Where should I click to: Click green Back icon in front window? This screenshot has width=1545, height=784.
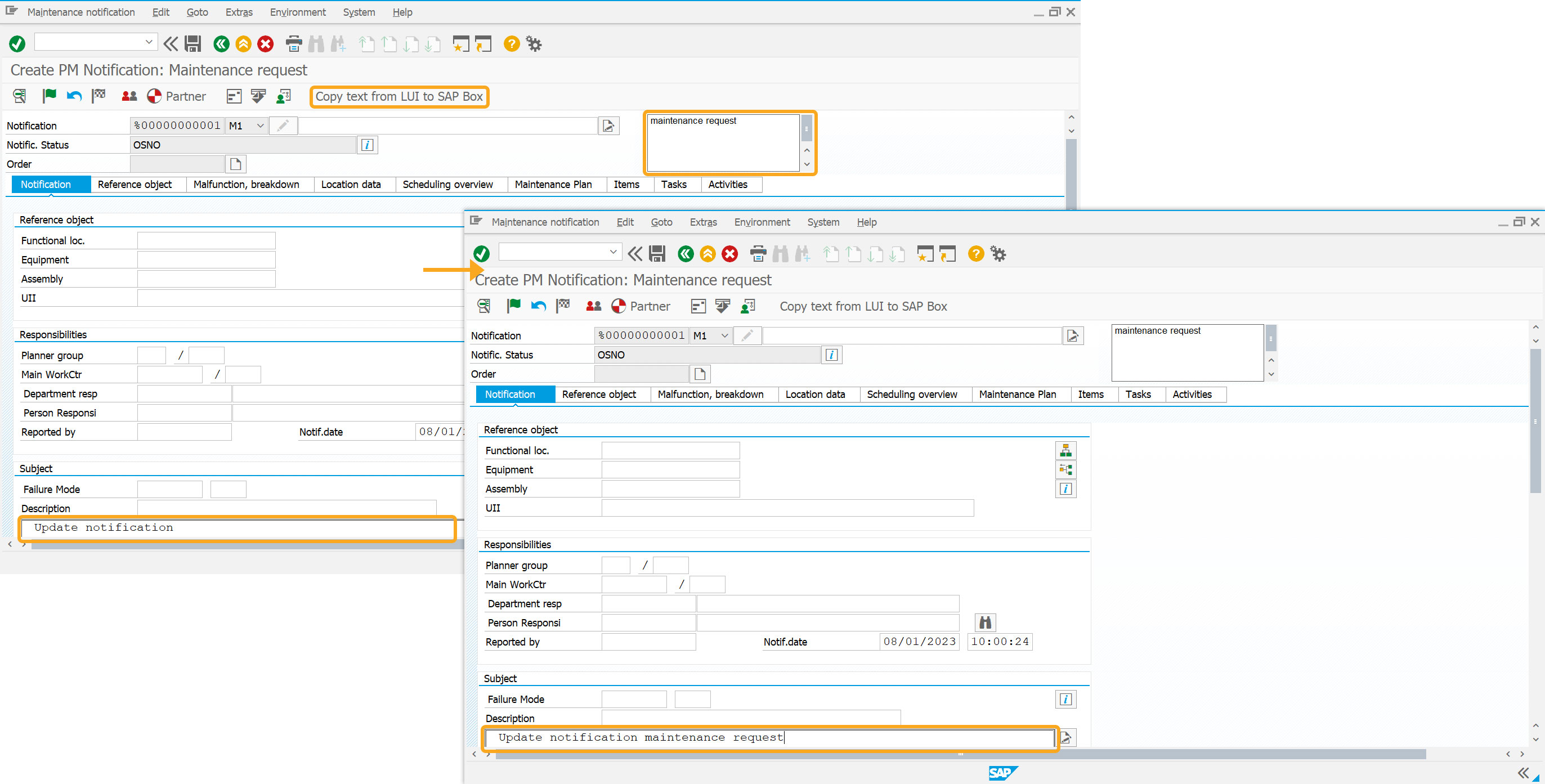686,254
